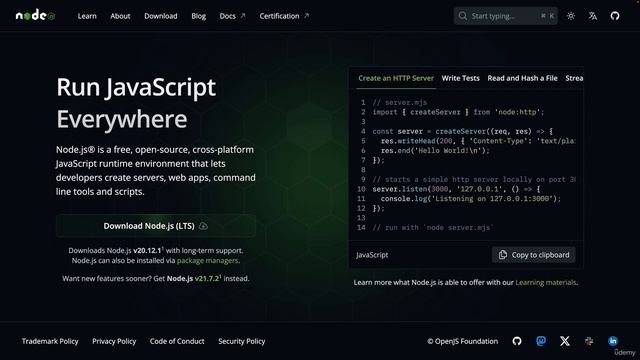
Task: Open the footer X (Twitter) icon
Action: (565, 341)
